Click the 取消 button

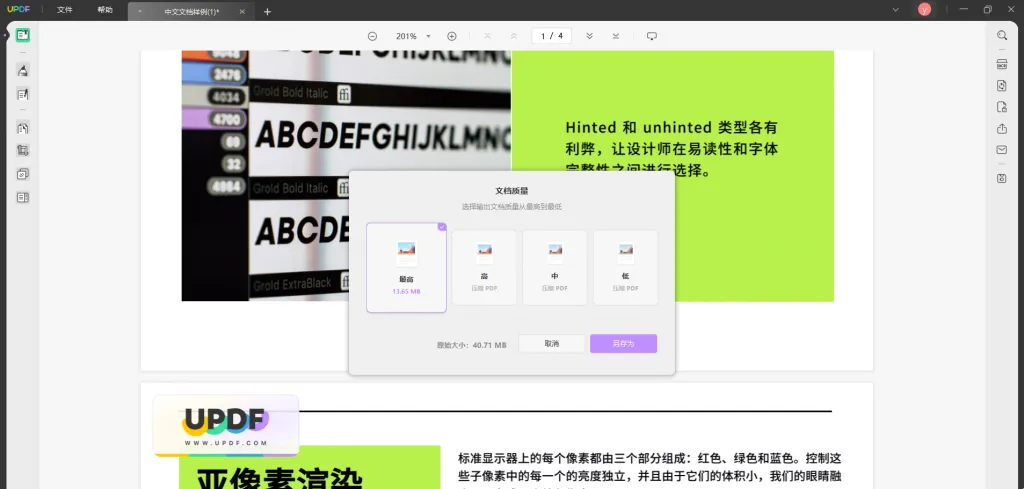[x=551, y=343]
